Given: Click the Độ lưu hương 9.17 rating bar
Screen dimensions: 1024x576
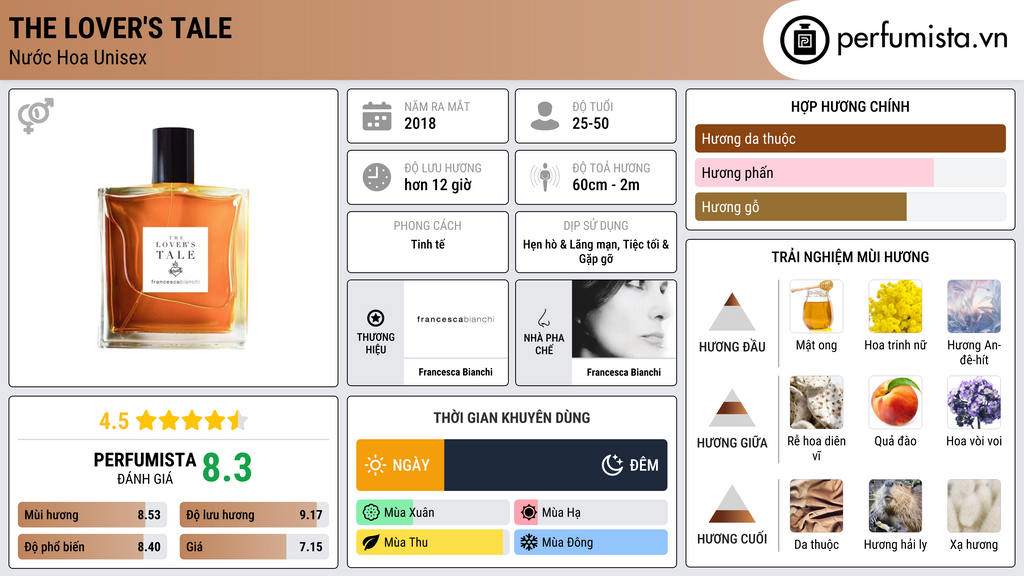Looking at the screenshot, I should point(254,515).
